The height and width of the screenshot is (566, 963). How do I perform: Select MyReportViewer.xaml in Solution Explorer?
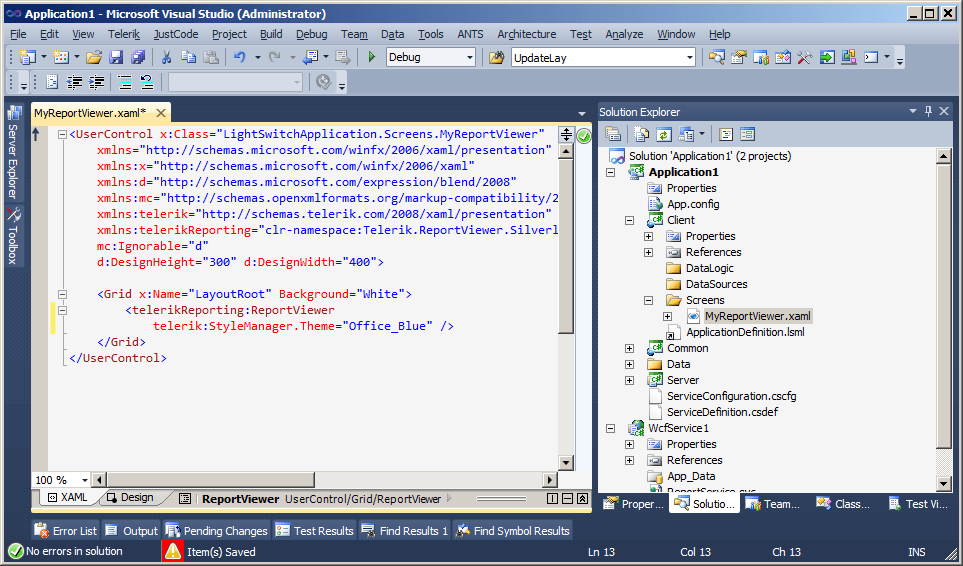tap(757, 316)
